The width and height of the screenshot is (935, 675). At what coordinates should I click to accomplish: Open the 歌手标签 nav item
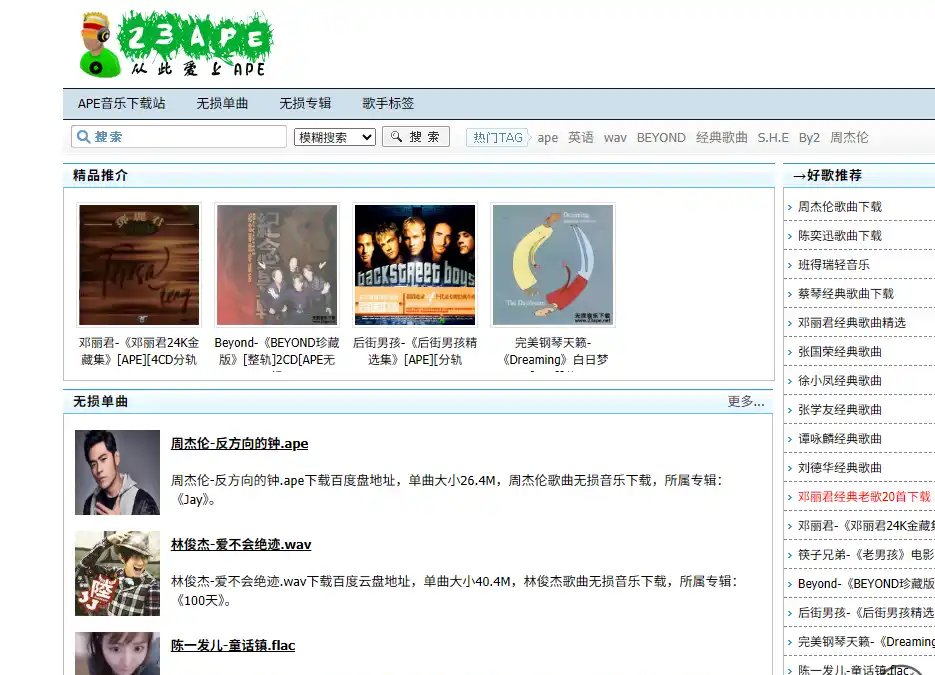pyautogui.click(x=388, y=103)
